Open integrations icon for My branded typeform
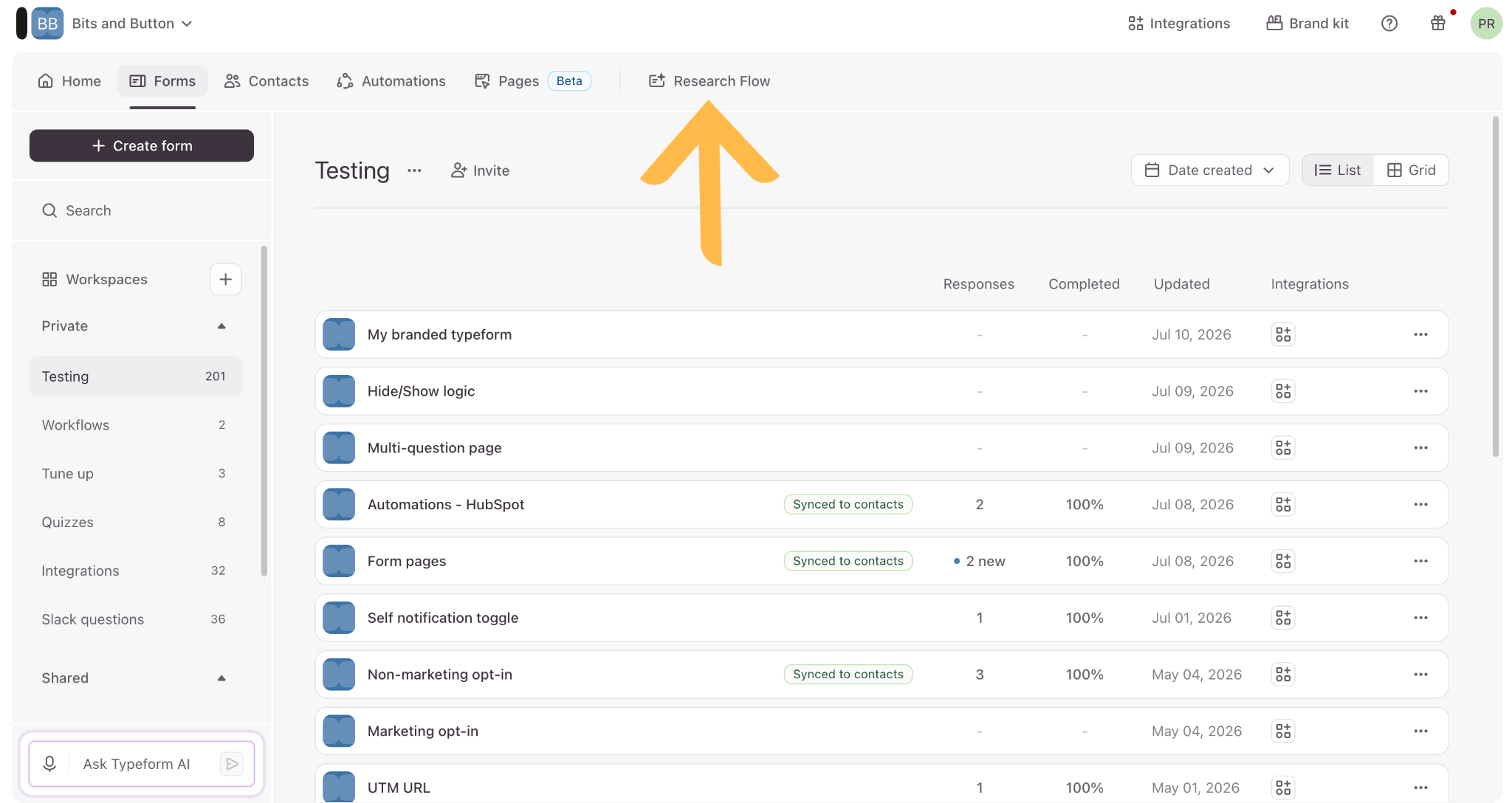This screenshot has height=803, width=1512. tap(1283, 334)
